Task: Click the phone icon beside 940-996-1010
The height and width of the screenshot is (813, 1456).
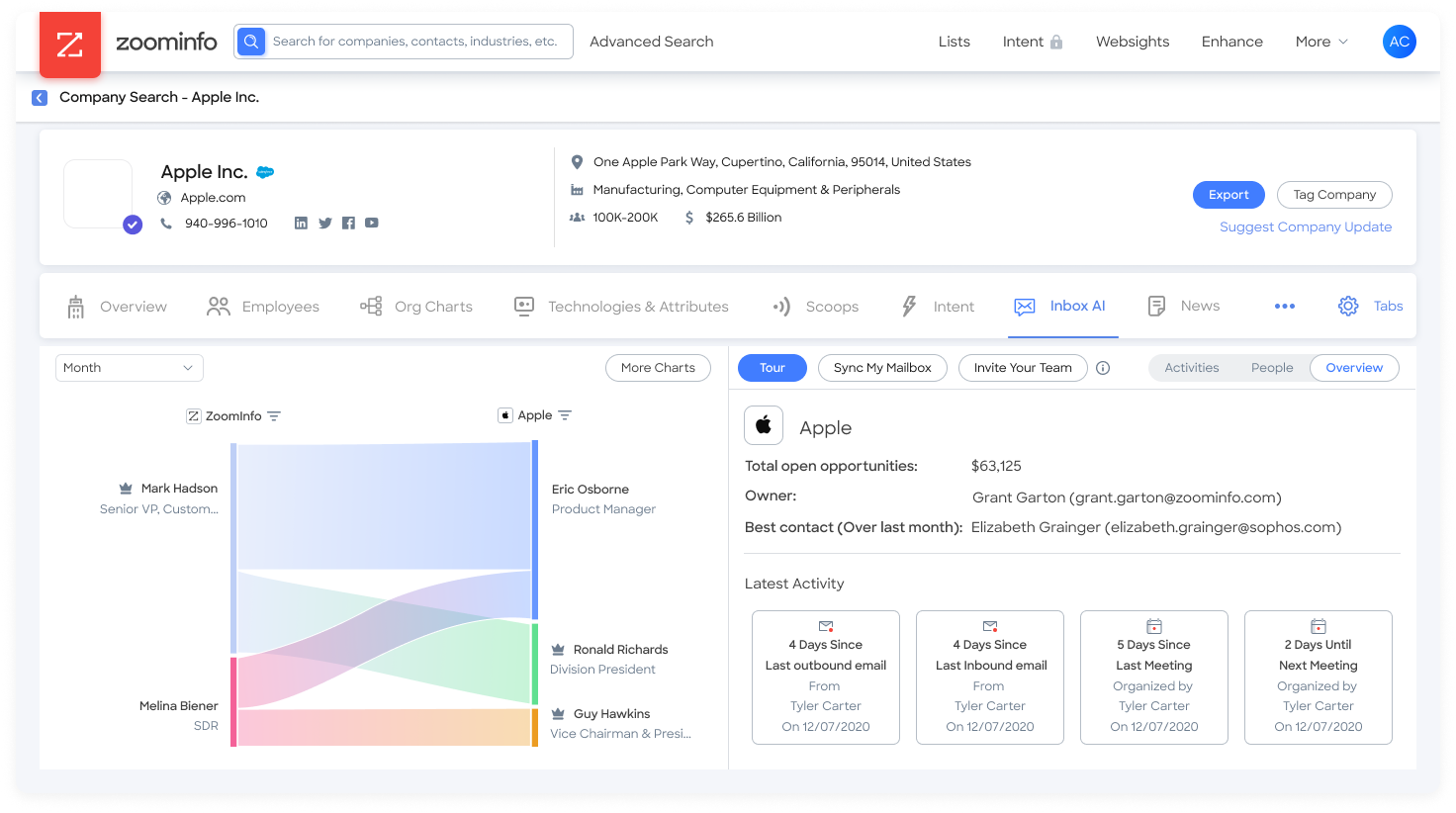Action: click(166, 224)
